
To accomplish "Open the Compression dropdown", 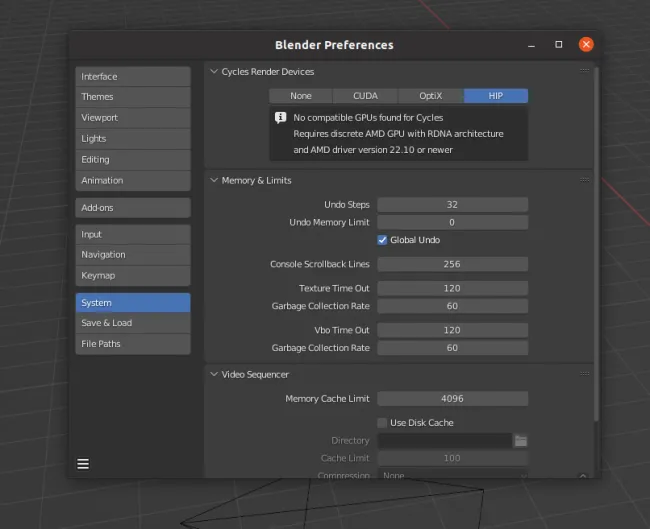I will coord(453,475).
